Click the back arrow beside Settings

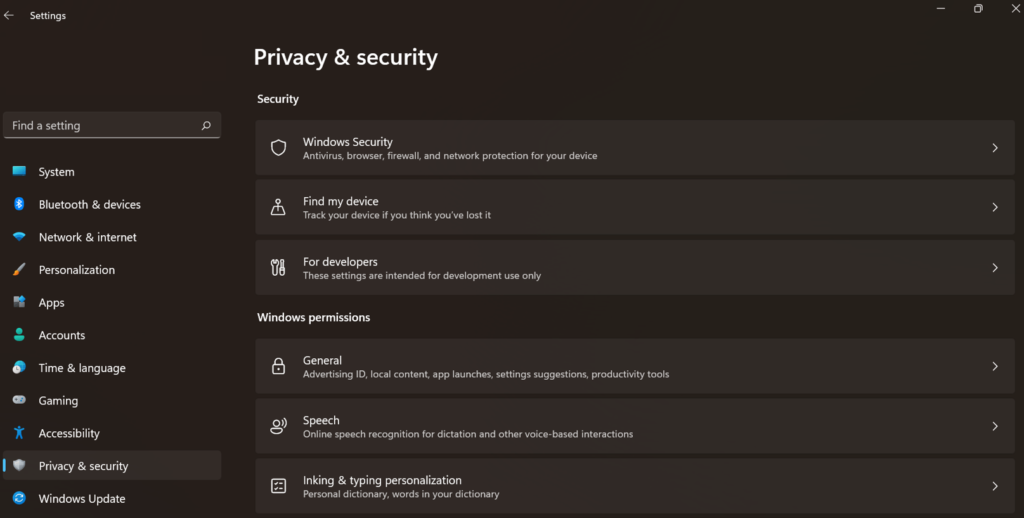8,15
